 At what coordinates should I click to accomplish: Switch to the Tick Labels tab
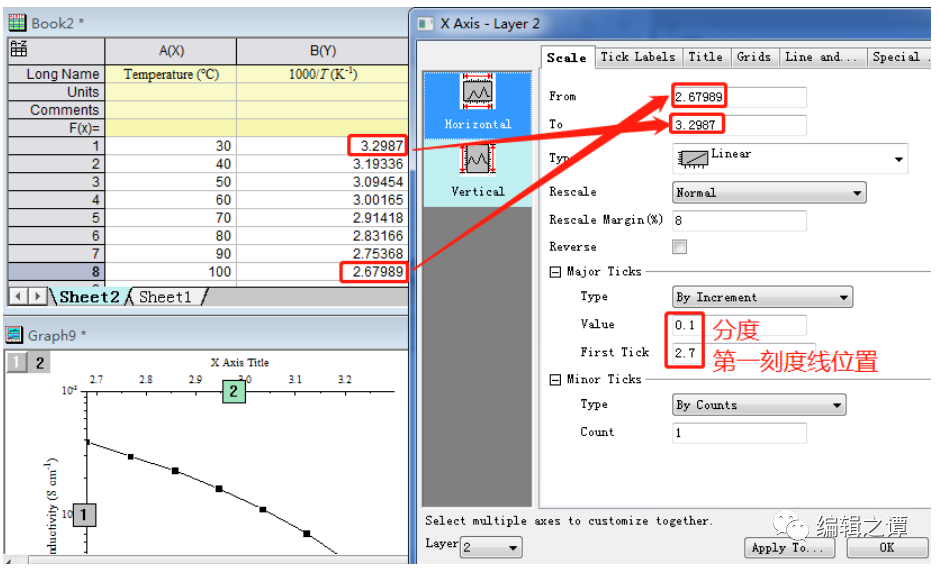pos(638,57)
